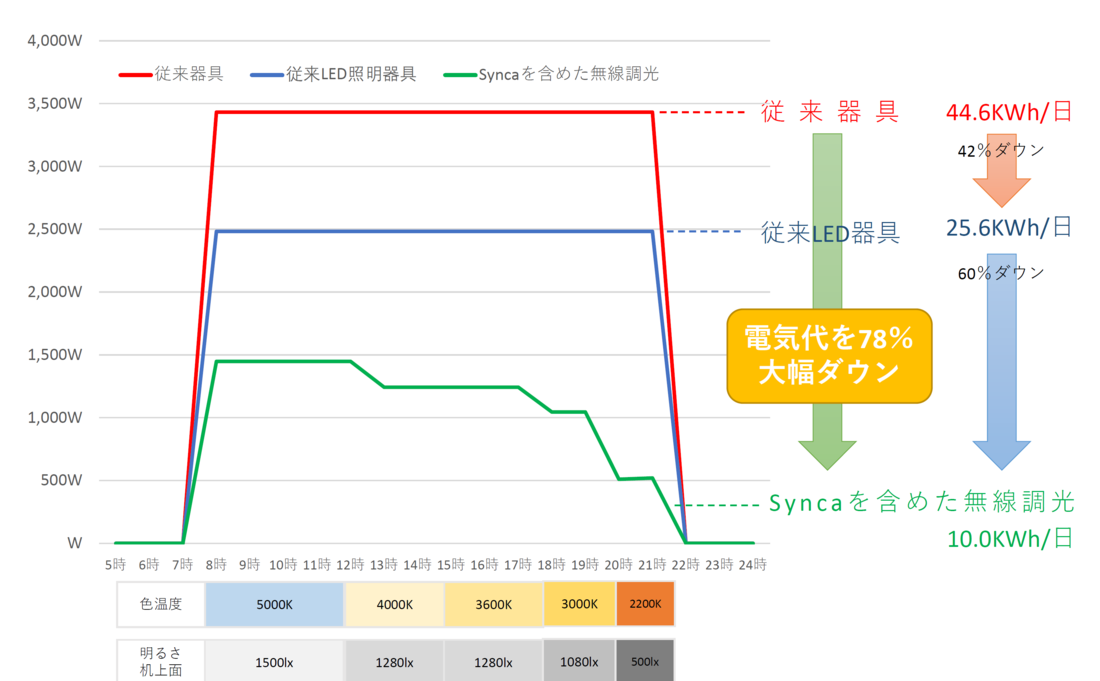Image resolution: width=1100 pixels, height=681 pixels.
Task: Click the green Synca legend line marker
Action: point(459,75)
